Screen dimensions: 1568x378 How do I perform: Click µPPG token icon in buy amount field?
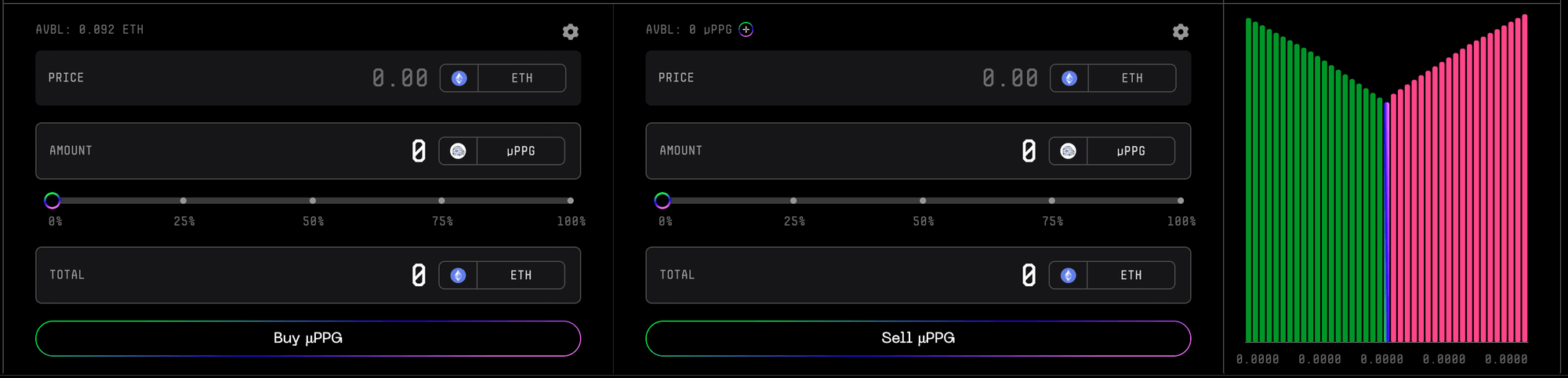click(459, 151)
